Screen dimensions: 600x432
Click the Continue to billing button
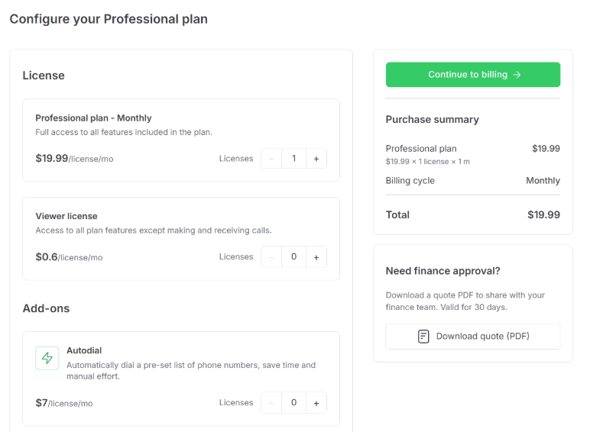point(473,75)
